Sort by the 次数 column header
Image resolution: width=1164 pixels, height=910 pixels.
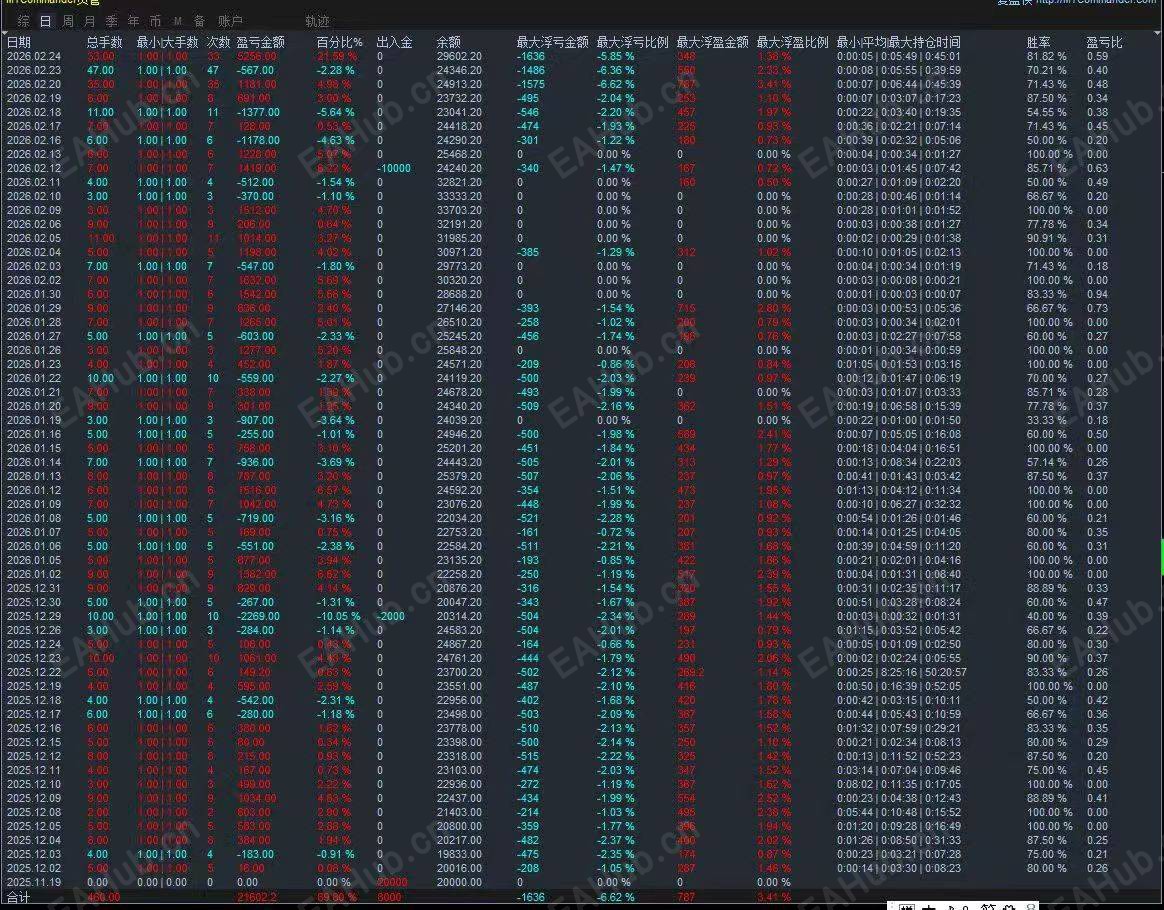(218, 42)
